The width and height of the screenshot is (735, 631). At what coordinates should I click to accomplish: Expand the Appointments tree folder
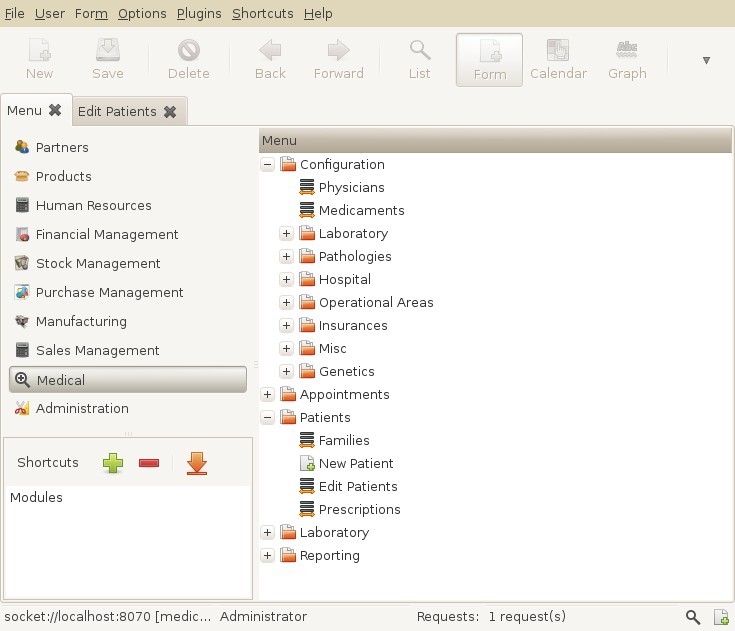click(x=268, y=395)
